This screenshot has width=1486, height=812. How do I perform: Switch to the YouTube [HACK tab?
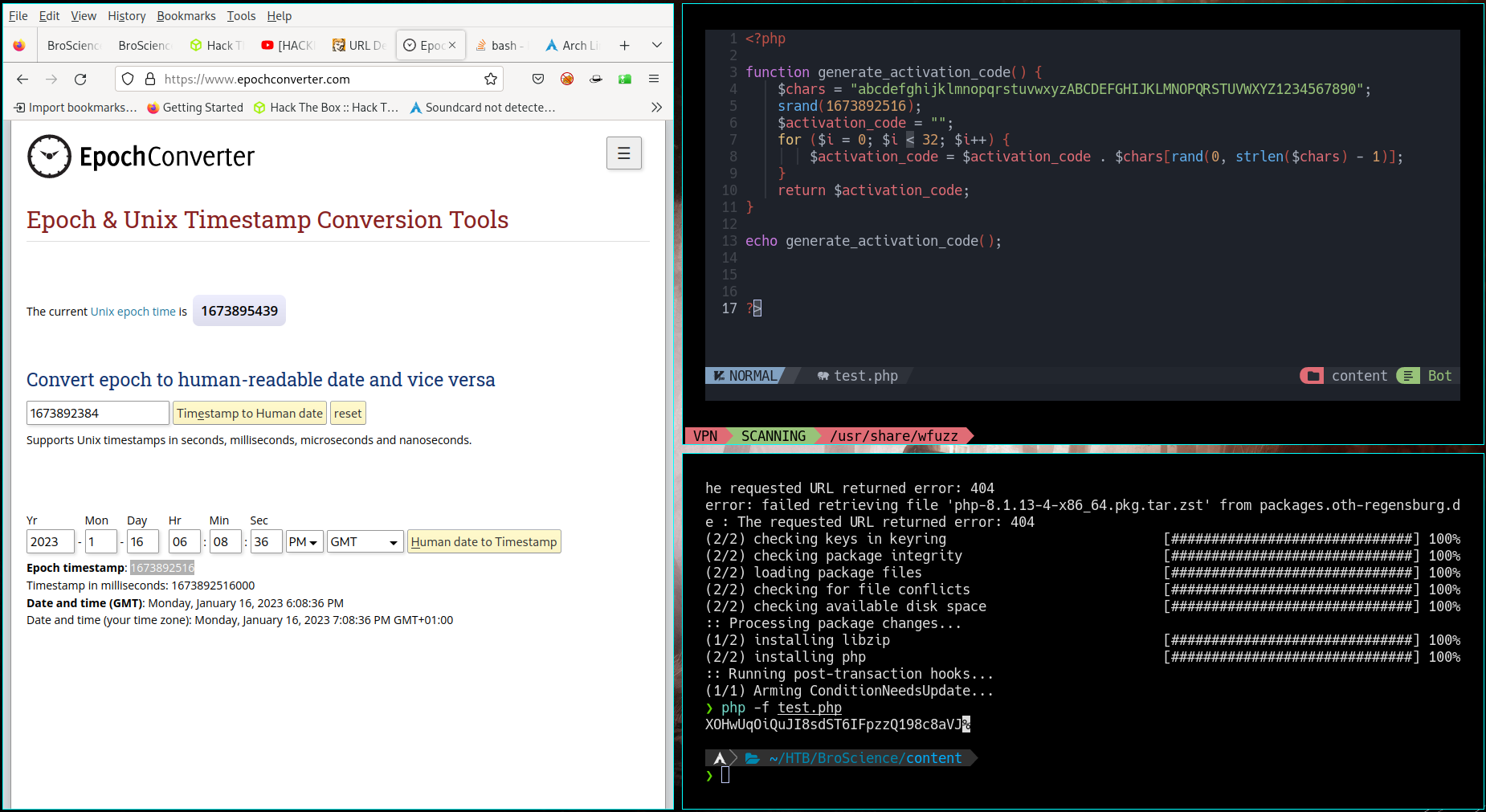[x=288, y=46]
